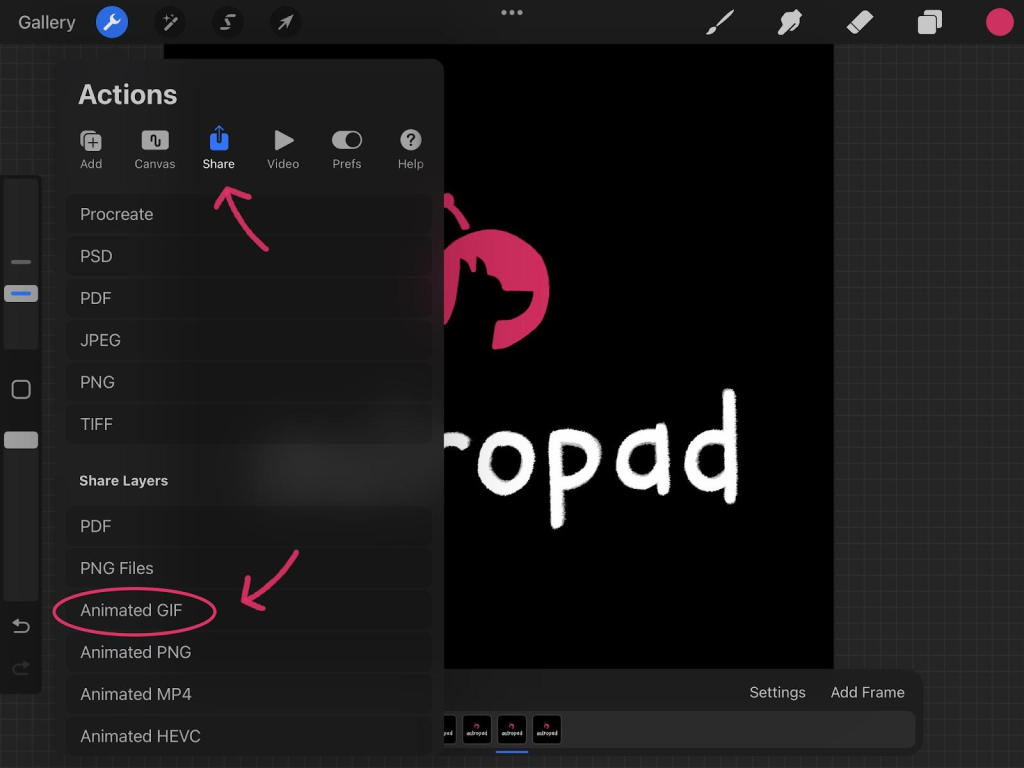Tap the square modify button in sidebar
Image resolution: width=1024 pixels, height=768 pixels.
click(x=21, y=389)
